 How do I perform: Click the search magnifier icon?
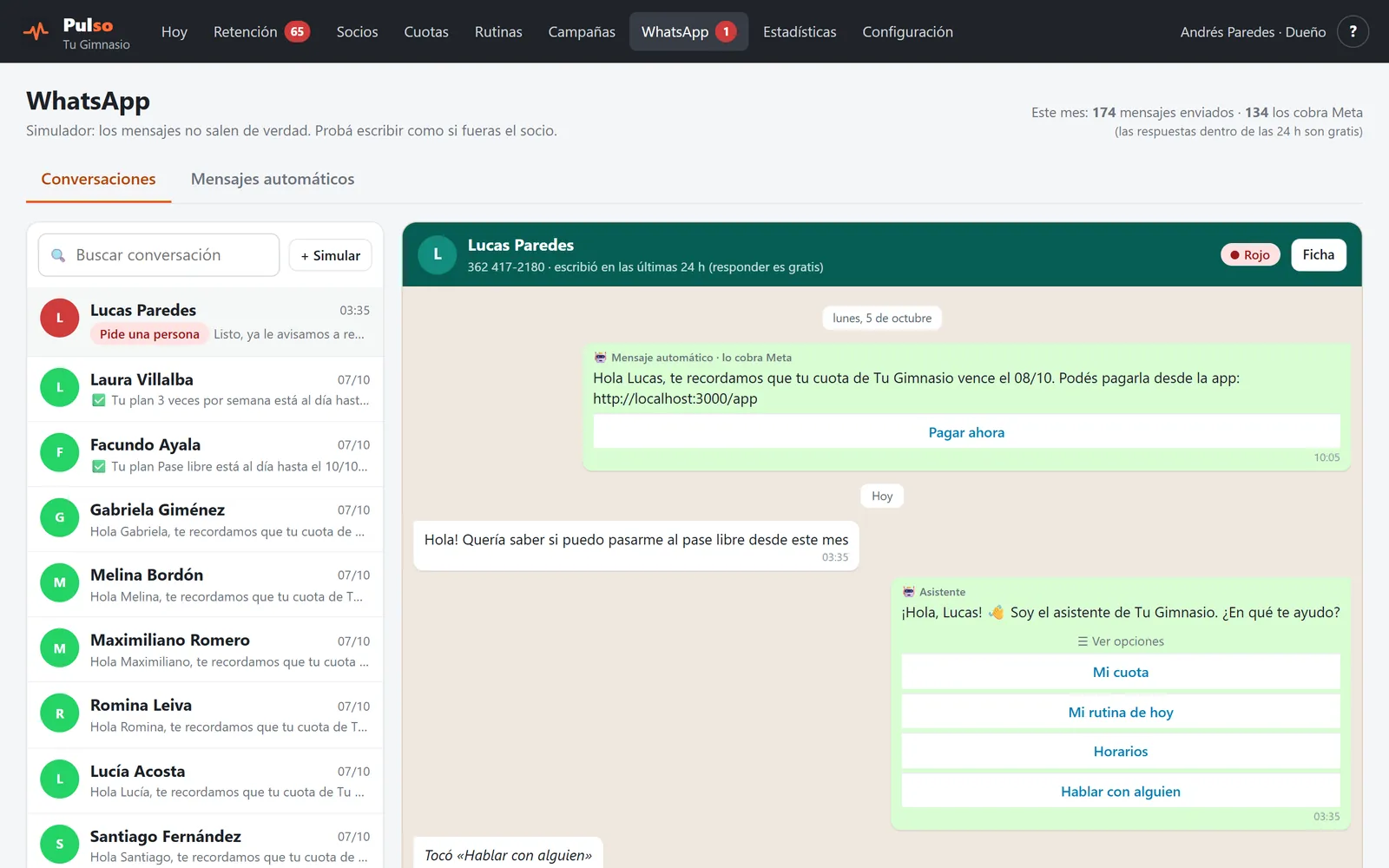pyautogui.click(x=58, y=255)
